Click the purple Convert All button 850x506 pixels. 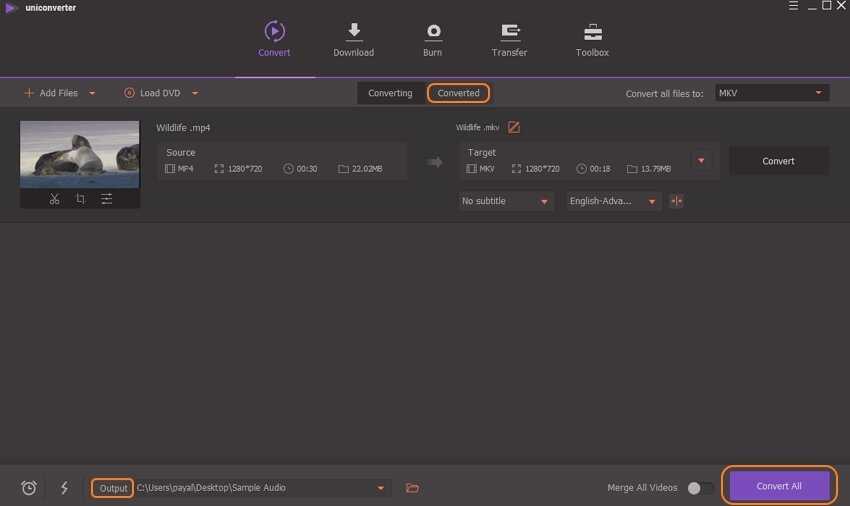pos(779,486)
